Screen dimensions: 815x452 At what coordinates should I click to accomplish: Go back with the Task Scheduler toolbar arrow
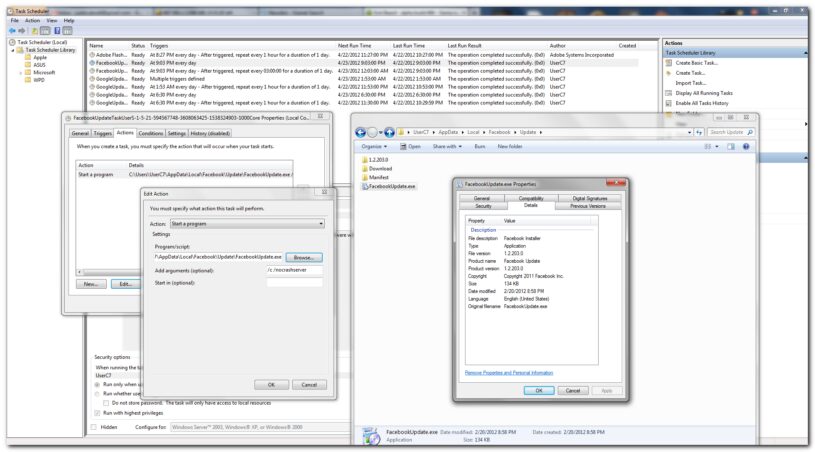point(12,31)
